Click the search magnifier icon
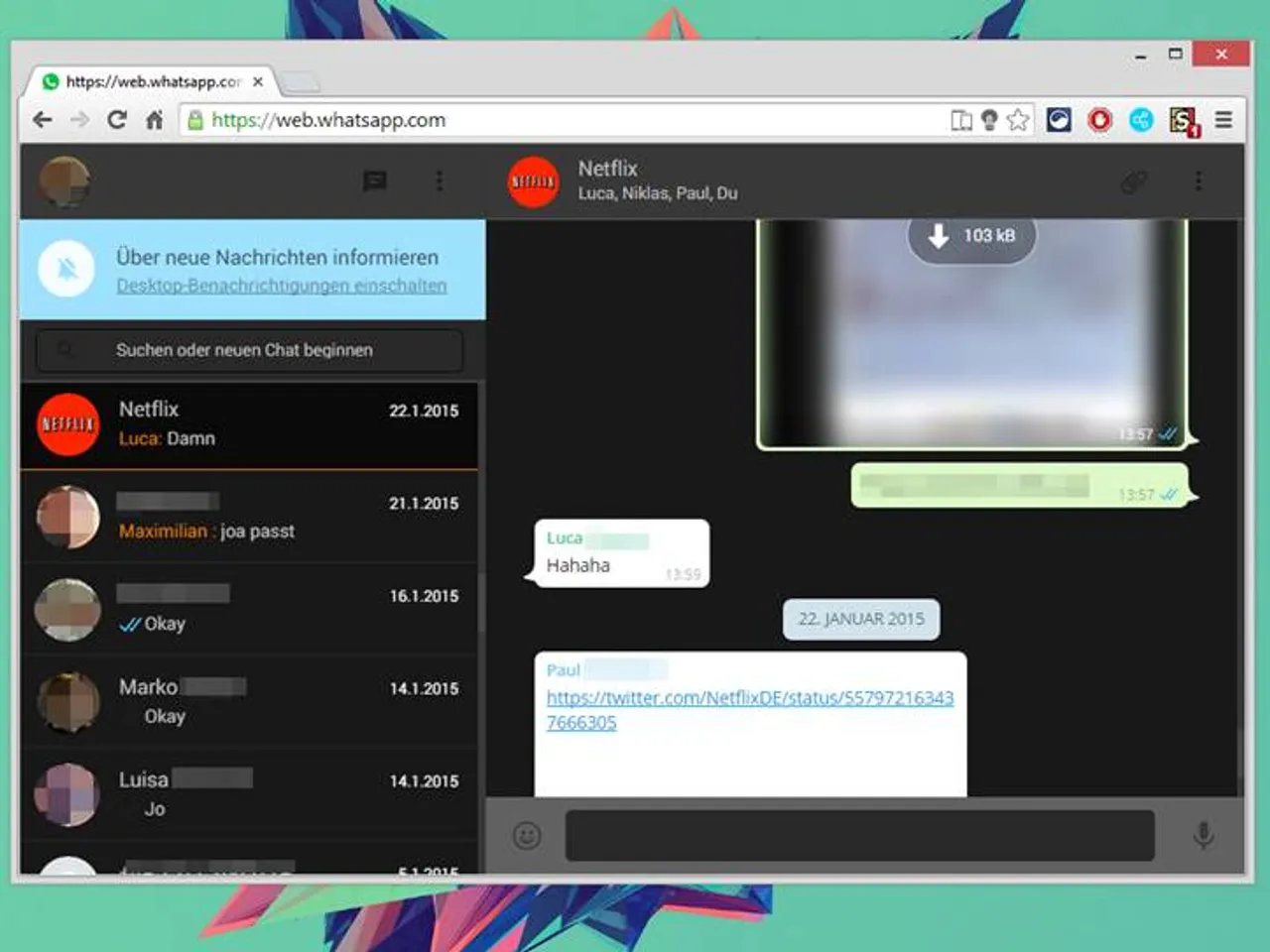The width and height of the screenshot is (1270, 952). point(65,350)
